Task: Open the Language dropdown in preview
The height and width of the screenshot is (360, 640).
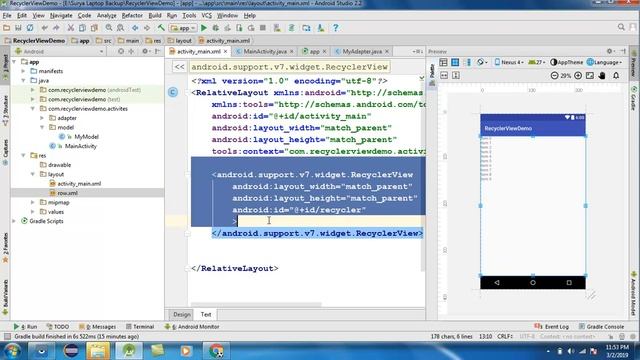Action: click(604, 62)
